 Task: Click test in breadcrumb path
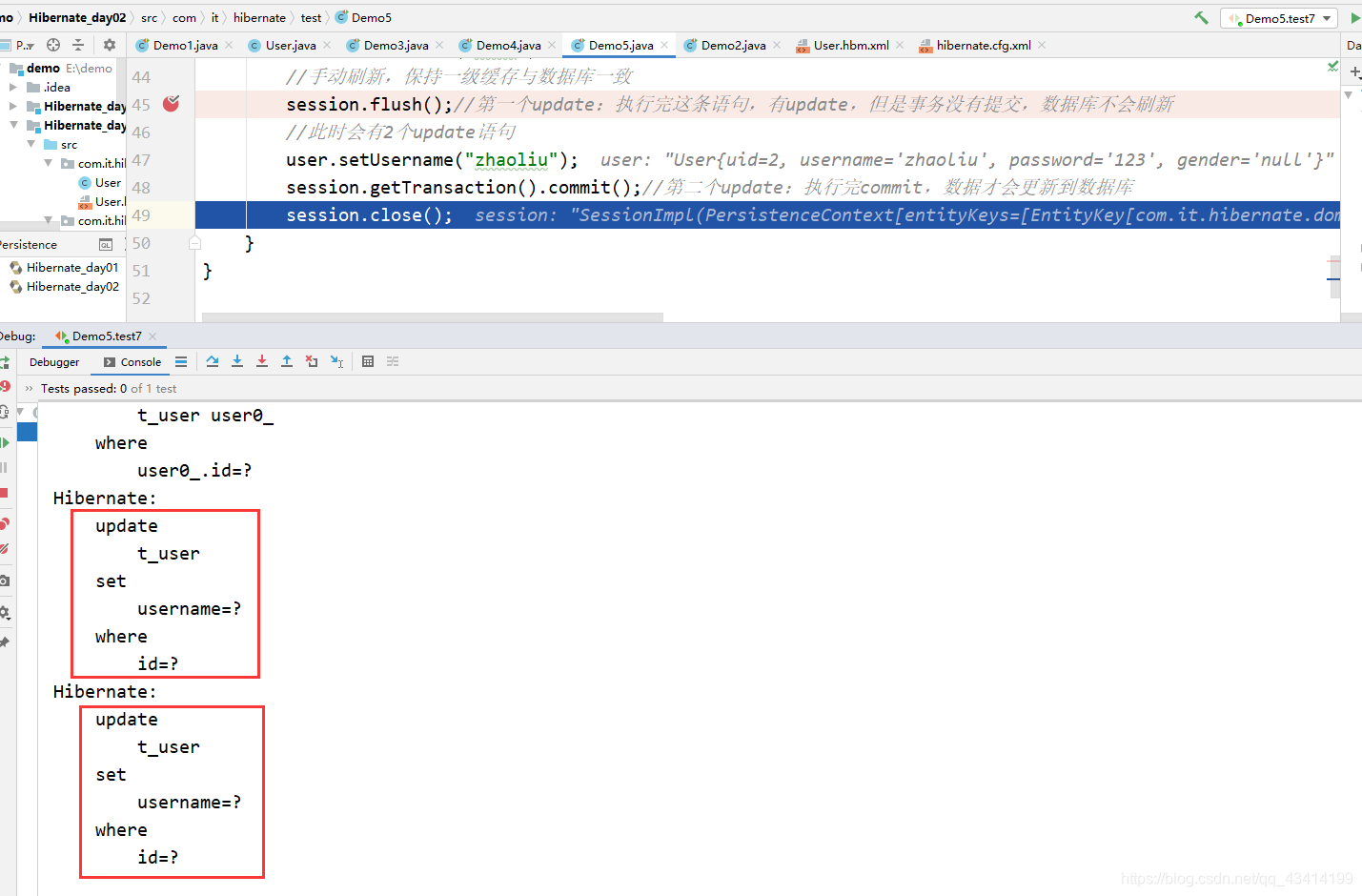tap(311, 17)
